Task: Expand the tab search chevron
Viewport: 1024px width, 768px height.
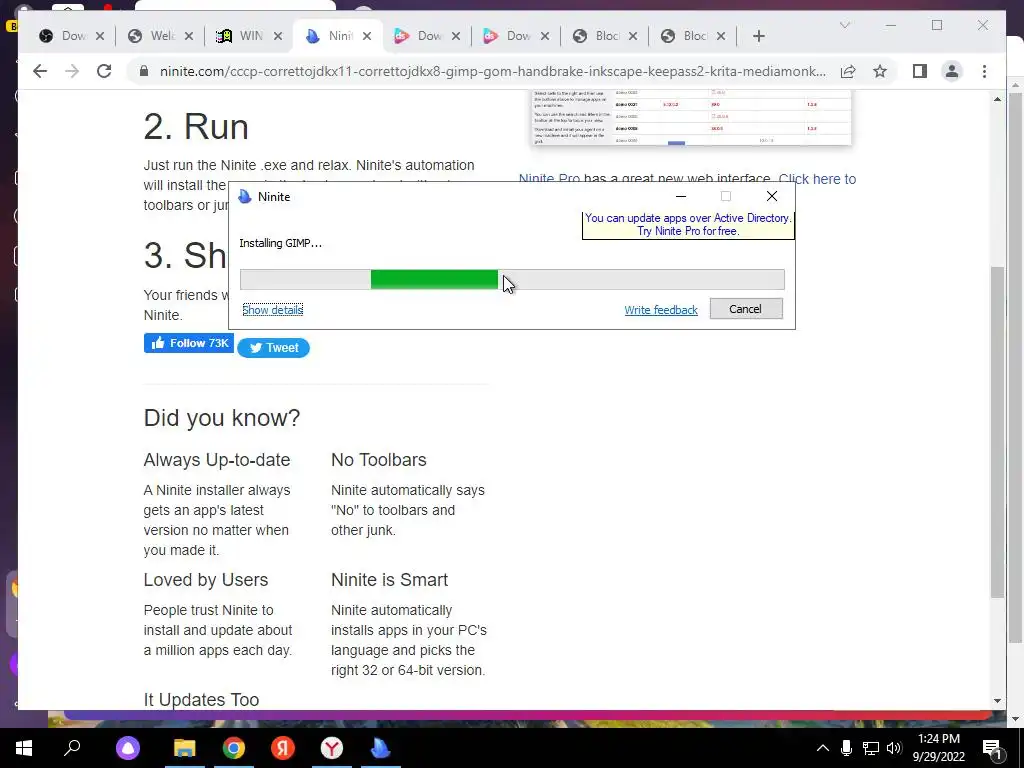Action: pos(844,25)
